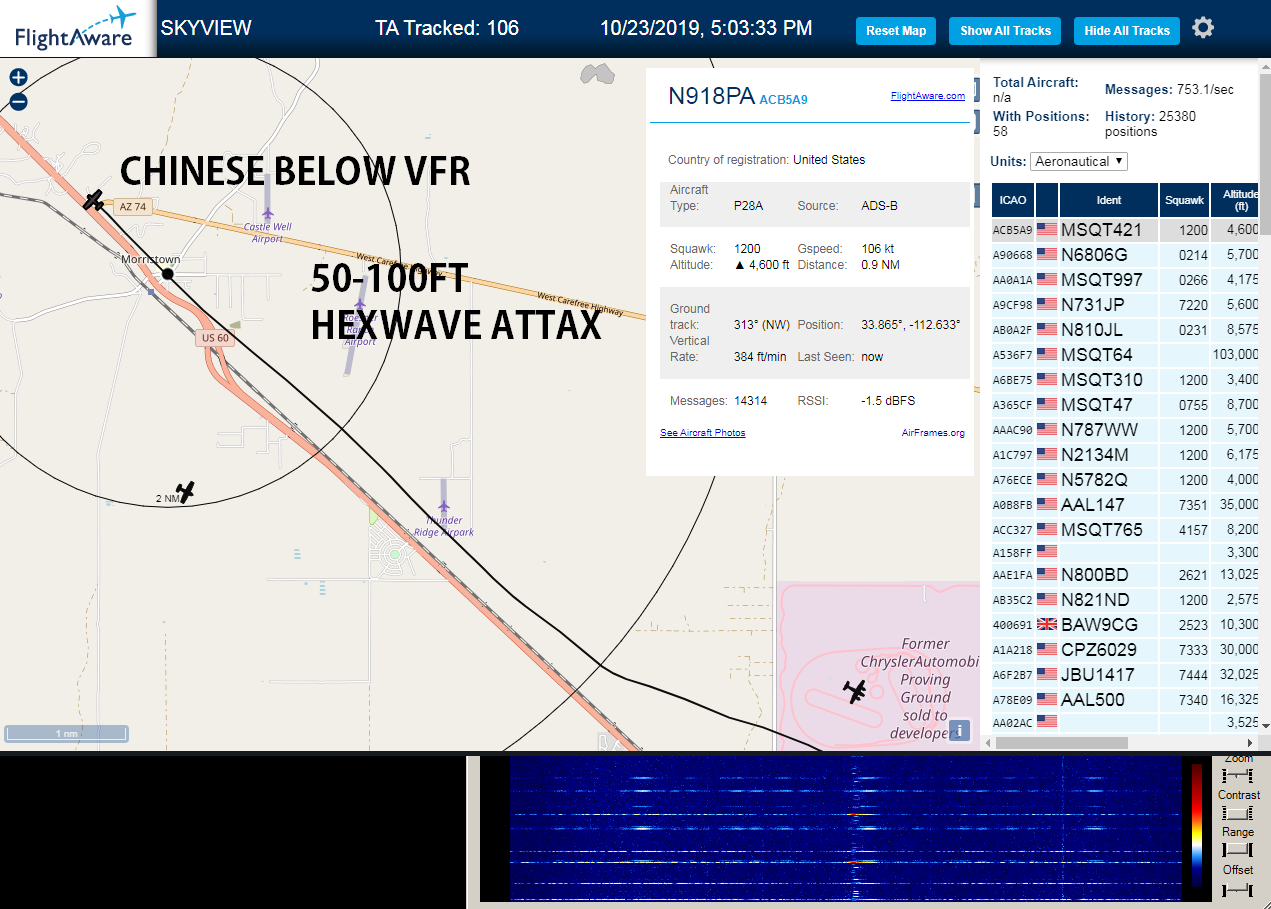Screen dimensions: 1271x909
Task: Click the Thunder Ridge Airpark marker
Action: coord(444,506)
